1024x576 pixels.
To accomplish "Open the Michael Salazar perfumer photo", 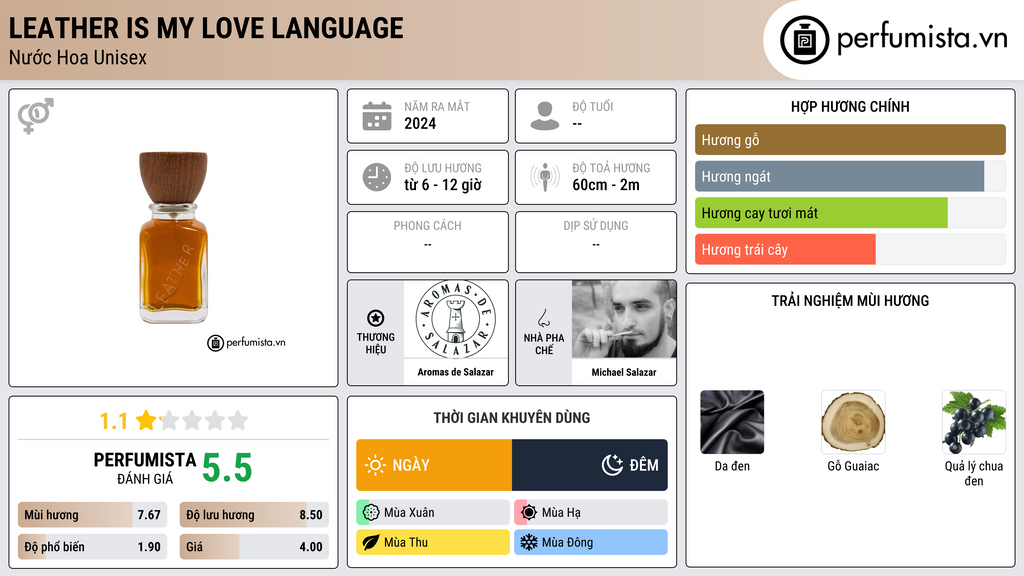I will pyautogui.click(x=624, y=319).
